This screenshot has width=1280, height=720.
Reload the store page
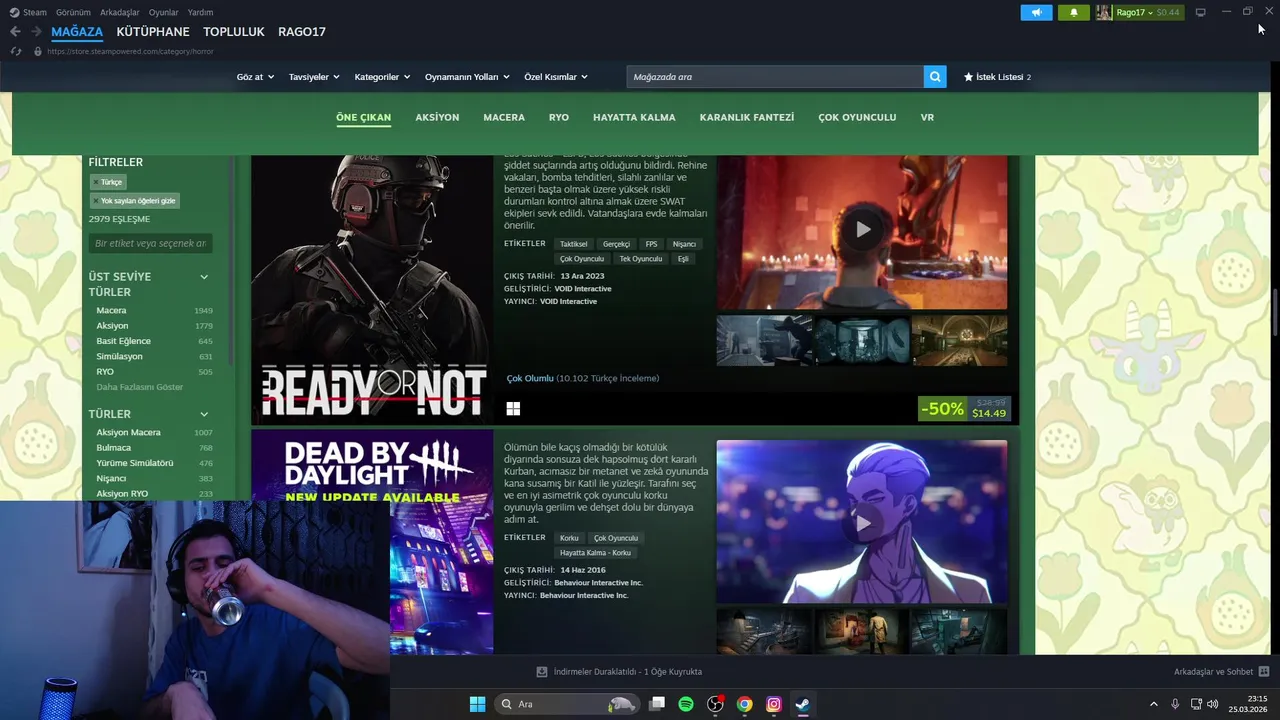point(16,51)
